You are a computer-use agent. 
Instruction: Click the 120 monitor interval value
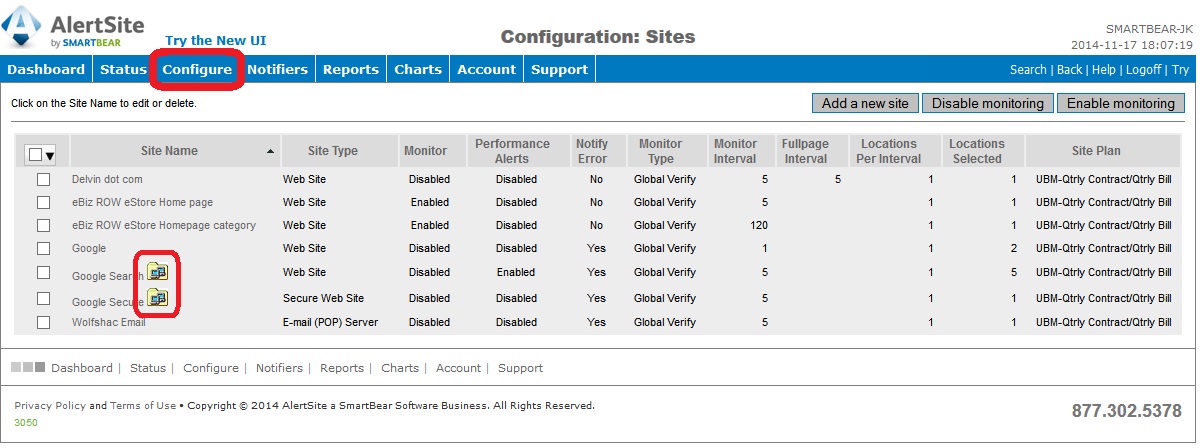coord(758,225)
